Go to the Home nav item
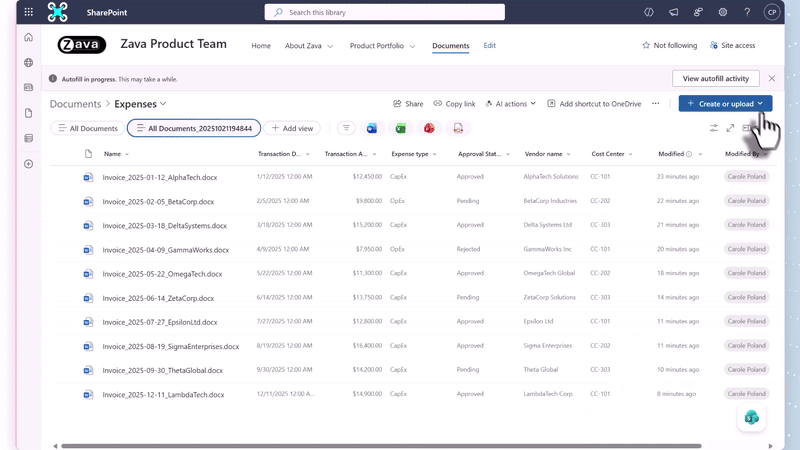The width and height of the screenshot is (800, 450). click(x=261, y=46)
